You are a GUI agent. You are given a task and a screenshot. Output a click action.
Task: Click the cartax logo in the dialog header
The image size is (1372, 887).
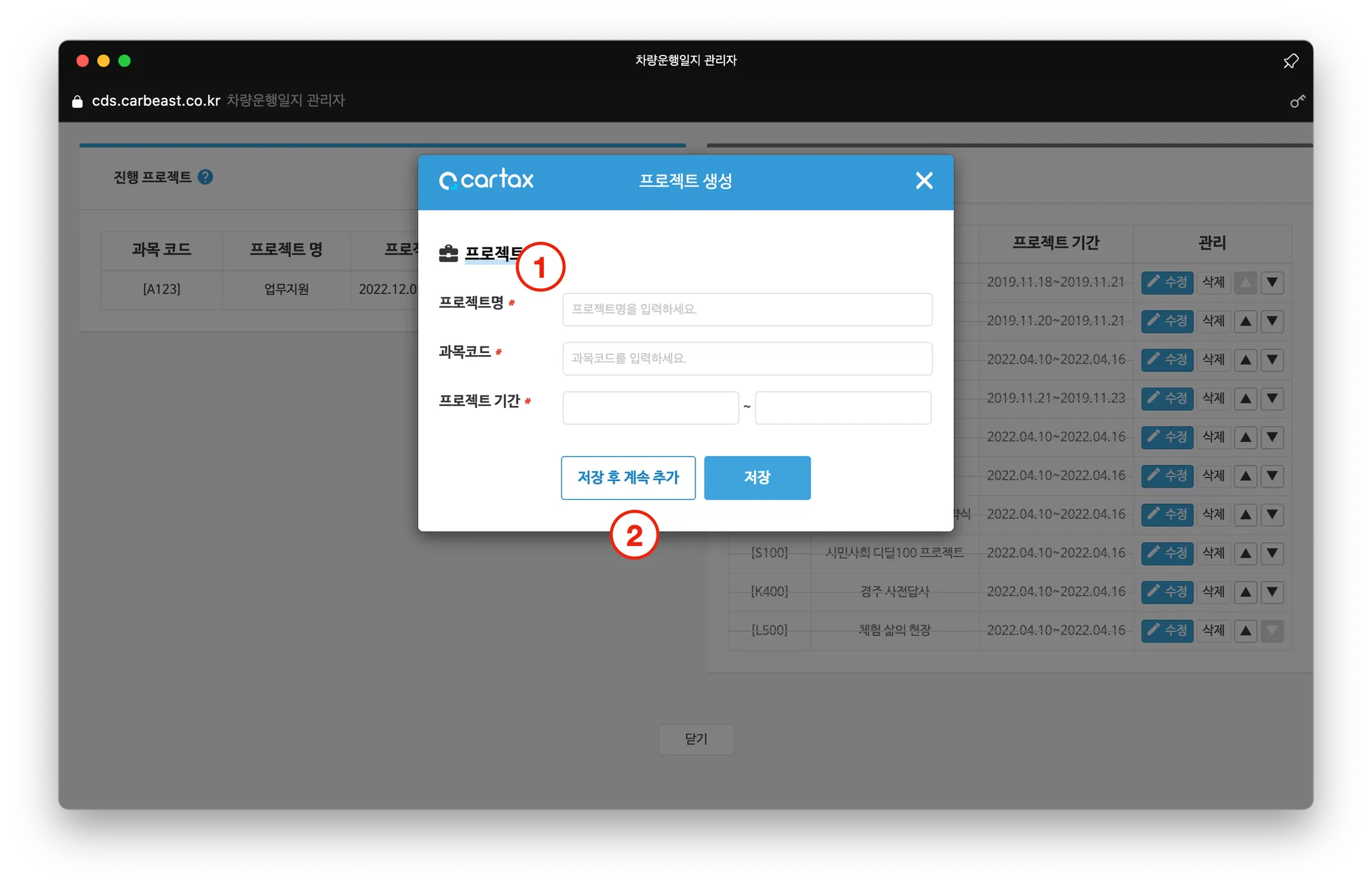(486, 180)
